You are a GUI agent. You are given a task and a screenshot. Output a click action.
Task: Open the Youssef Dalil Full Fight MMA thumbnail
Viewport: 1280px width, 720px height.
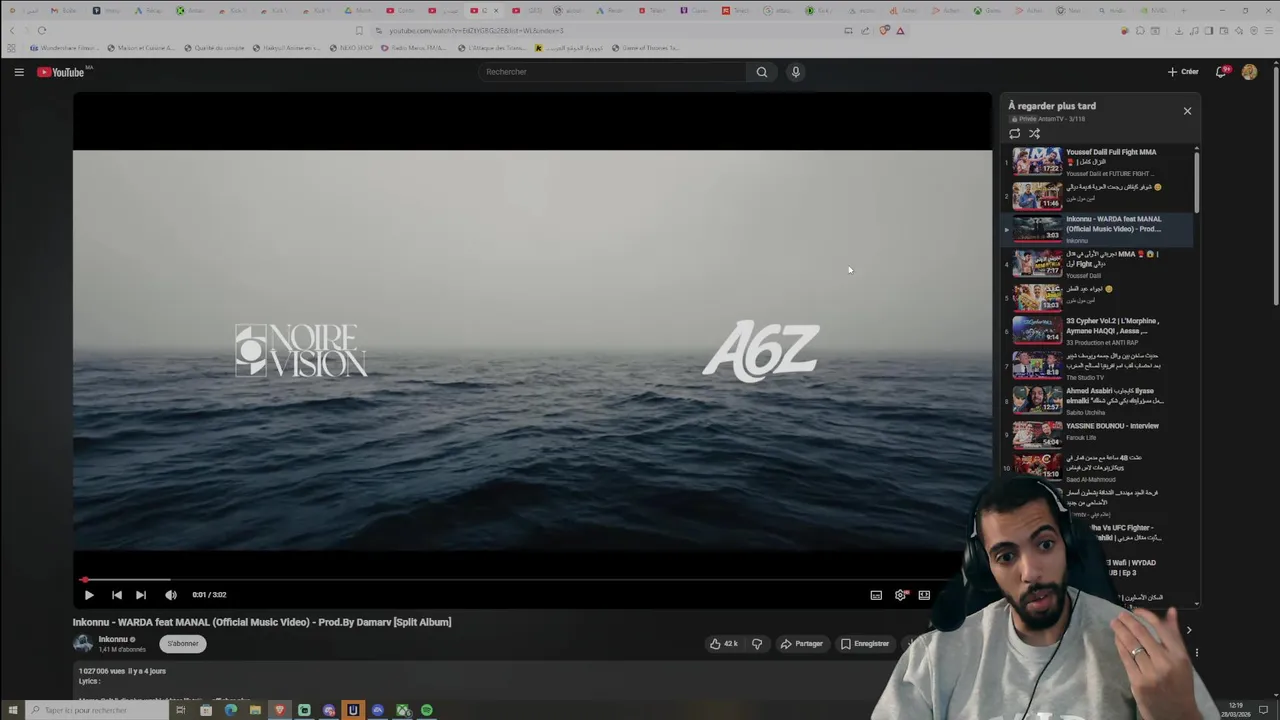click(x=1037, y=161)
